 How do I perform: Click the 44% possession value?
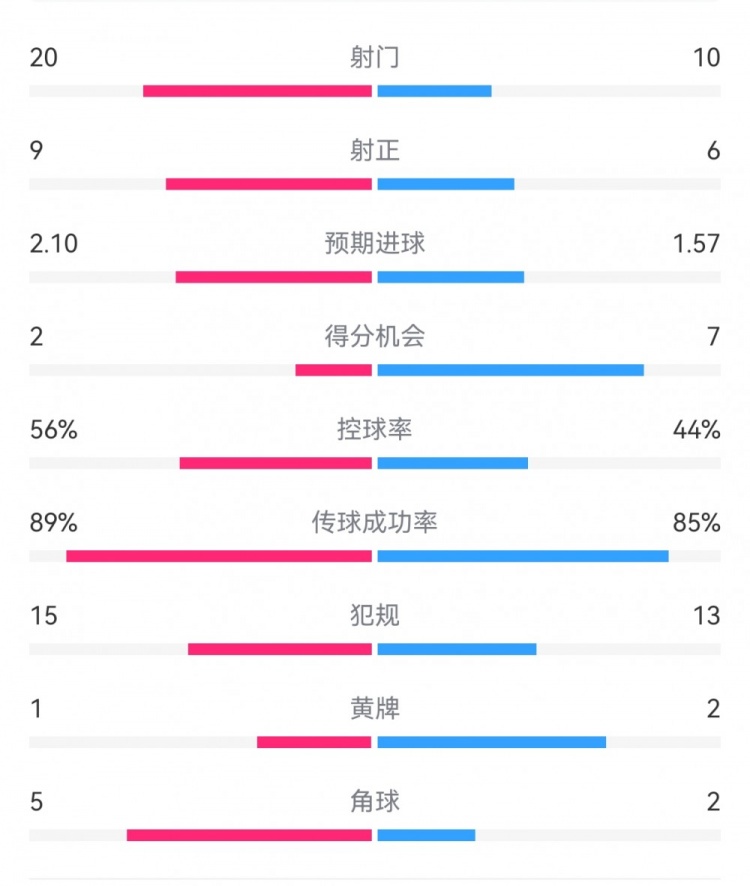click(x=697, y=429)
